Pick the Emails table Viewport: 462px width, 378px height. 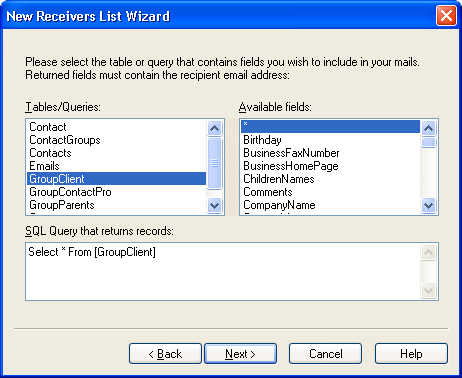tap(116, 166)
